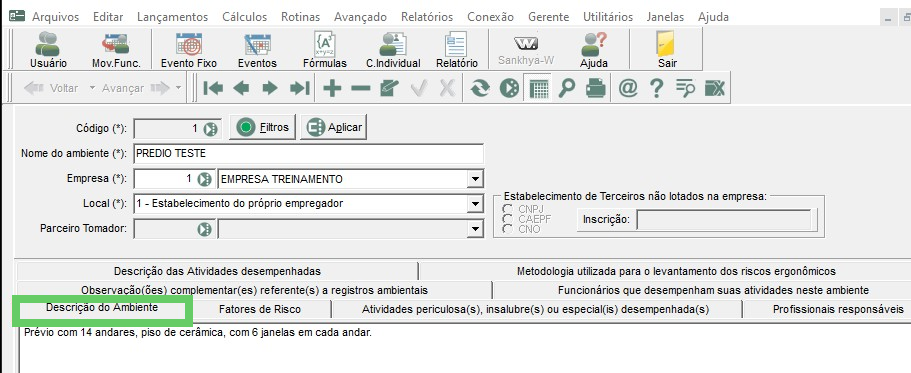
Task: Open the Fórmulas icon
Action: [325, 50]
